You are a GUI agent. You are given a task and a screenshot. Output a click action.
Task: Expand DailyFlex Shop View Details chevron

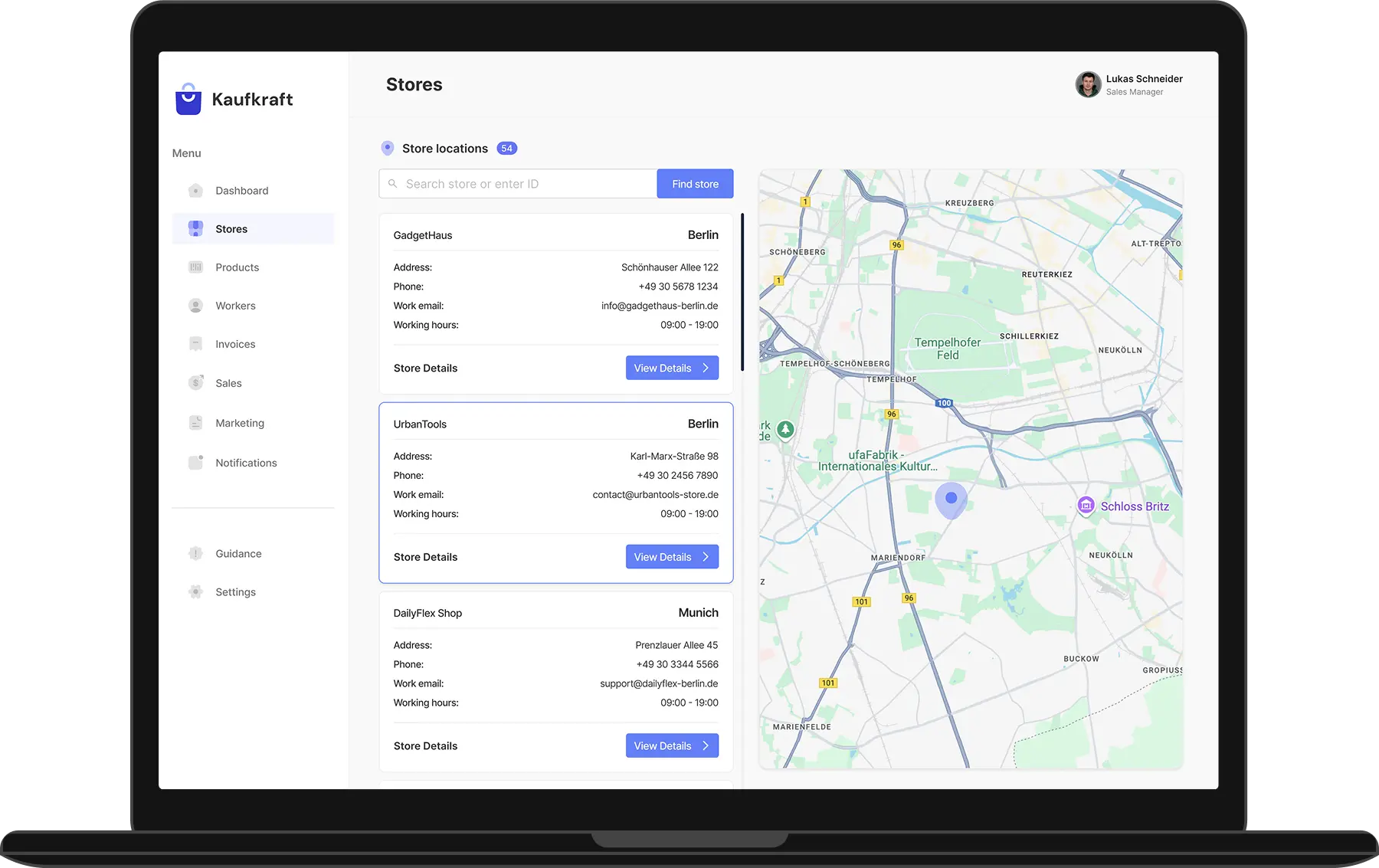[x=706, y=746]
